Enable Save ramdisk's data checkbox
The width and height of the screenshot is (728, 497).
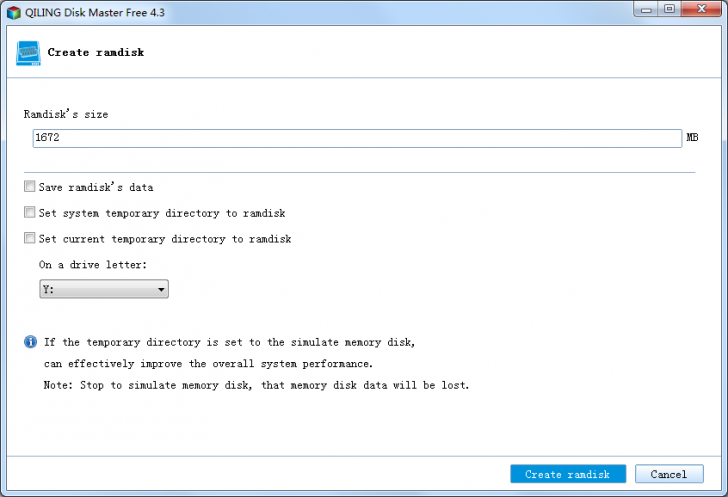coord(30,186)
